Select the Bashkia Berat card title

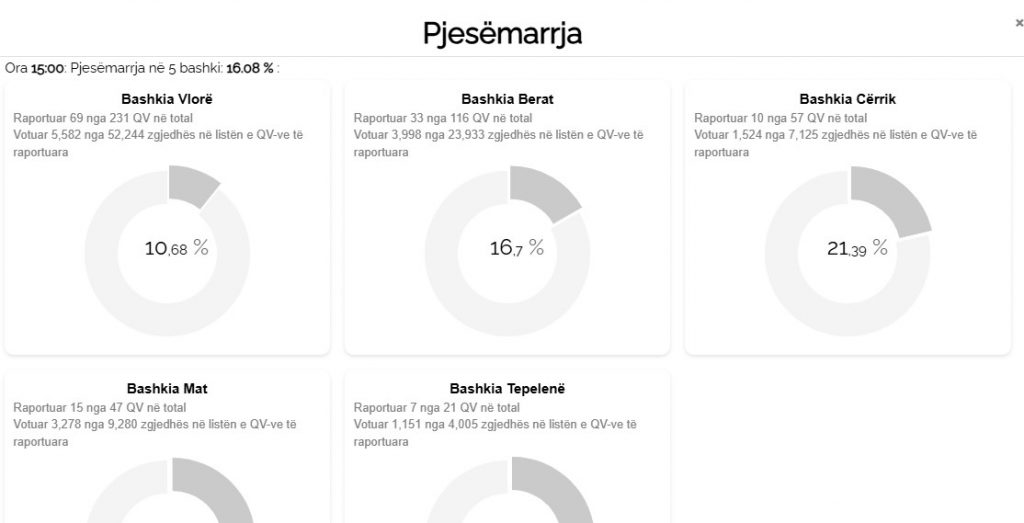(507, 99)
